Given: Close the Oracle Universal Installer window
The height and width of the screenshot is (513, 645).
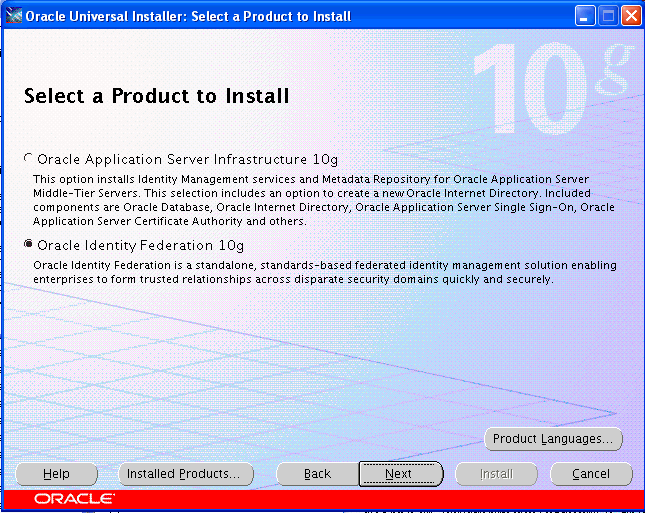Looking at the screenshot, I should point(631,16).
